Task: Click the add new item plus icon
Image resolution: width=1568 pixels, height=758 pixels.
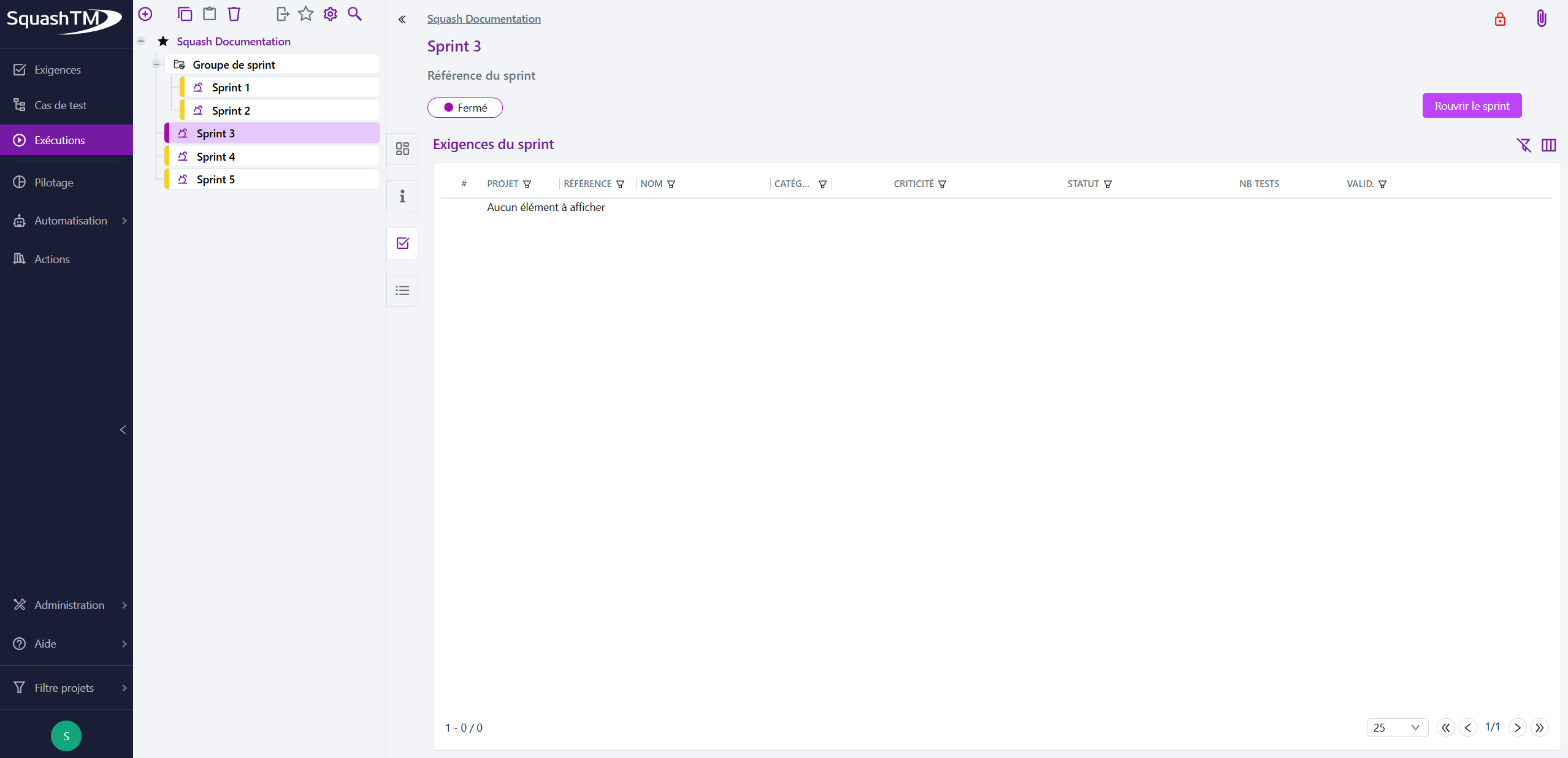Action: click(145, 13)
